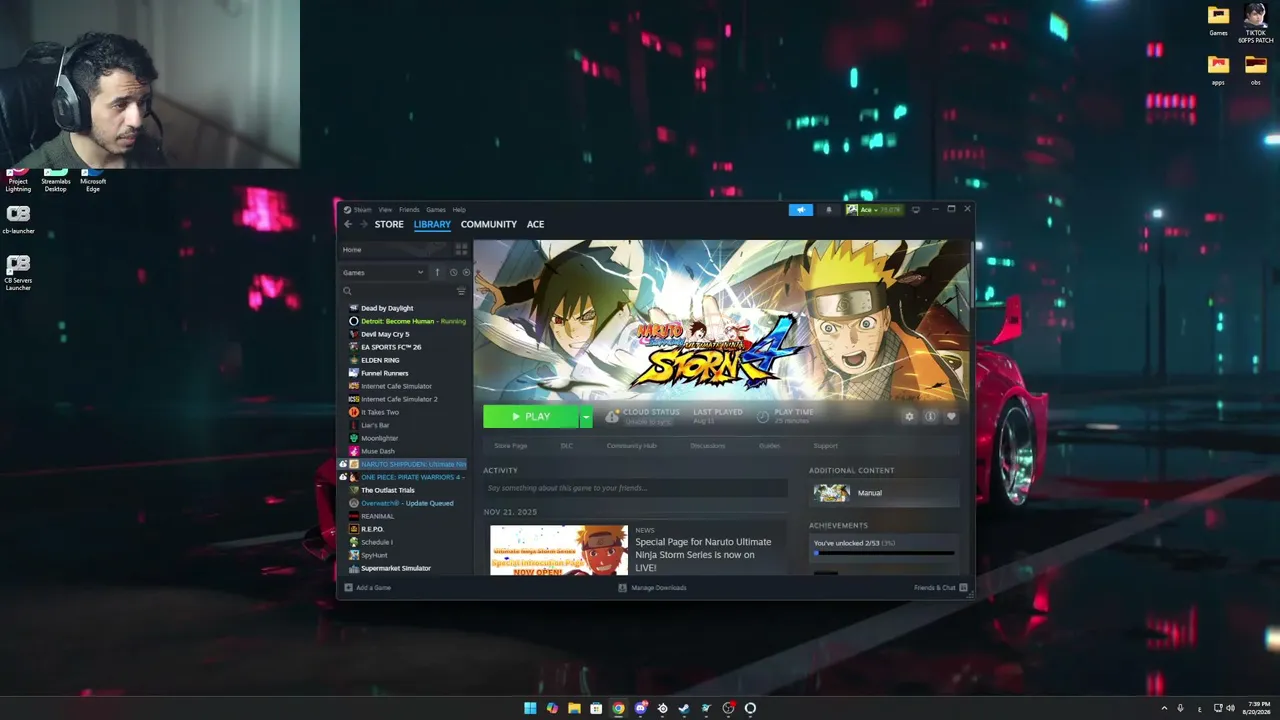Open the game's settings gear
Viewport: 1280px width, 720px height.
pyautogui.click(x=909, y=416)
